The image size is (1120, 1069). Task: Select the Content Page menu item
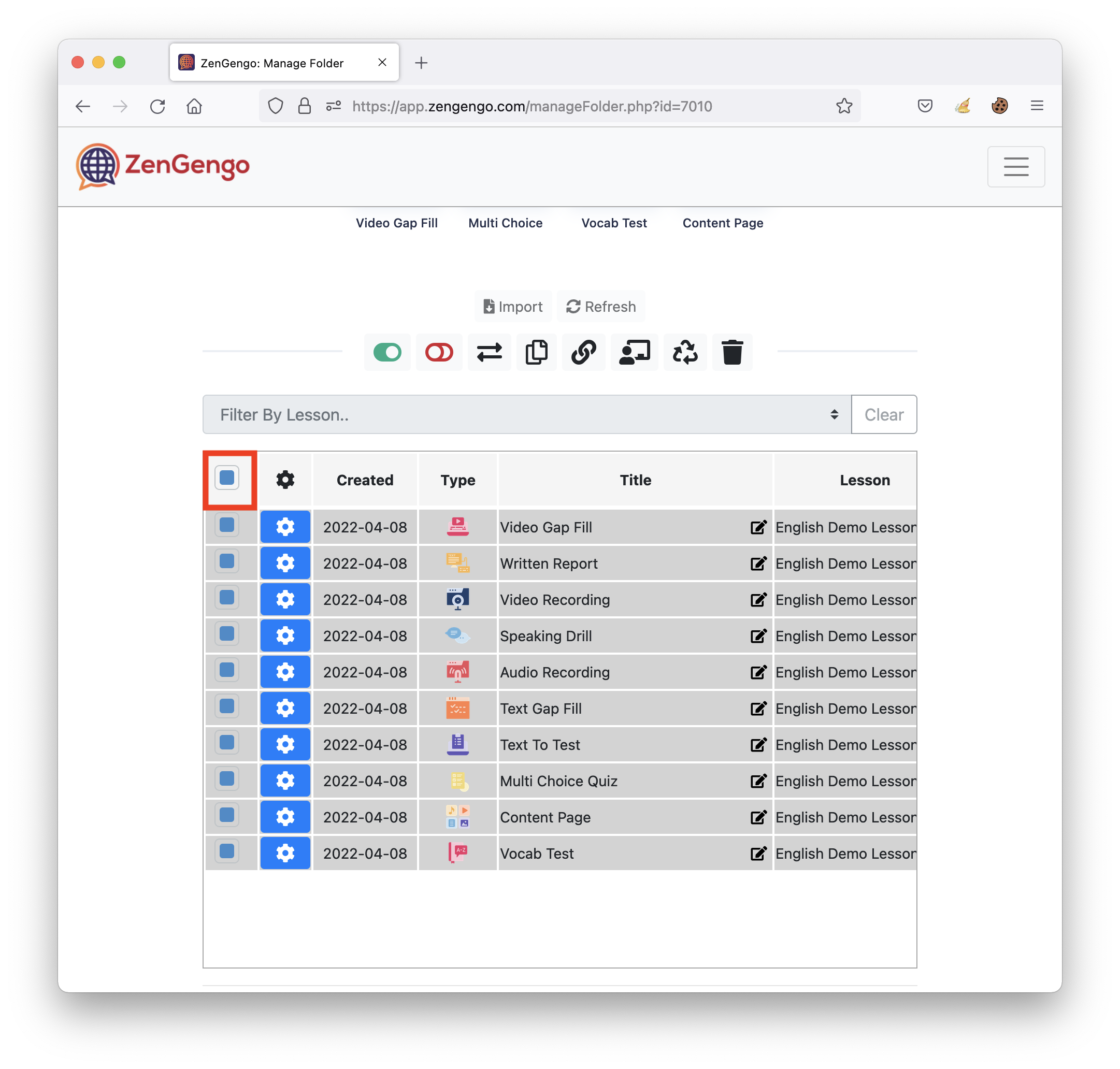[x=723, y=223]
